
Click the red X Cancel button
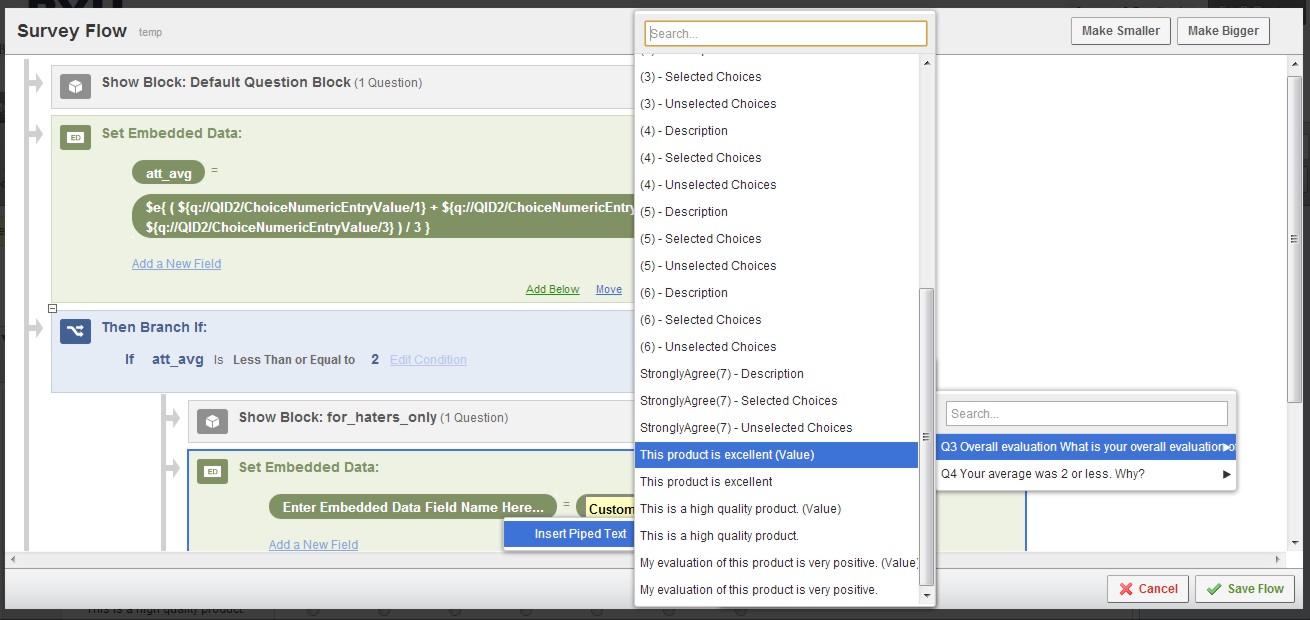pos(1147,589)
